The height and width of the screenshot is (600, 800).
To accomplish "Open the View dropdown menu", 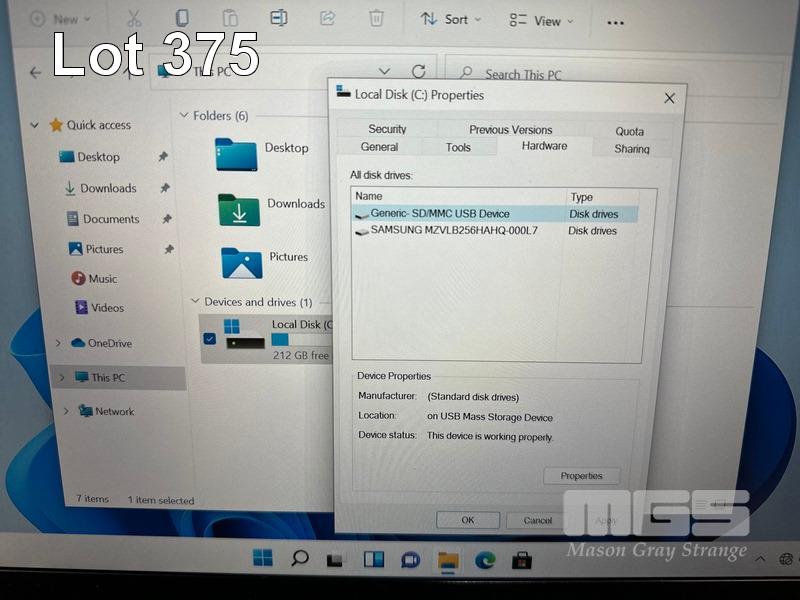I will pos(541,21).
